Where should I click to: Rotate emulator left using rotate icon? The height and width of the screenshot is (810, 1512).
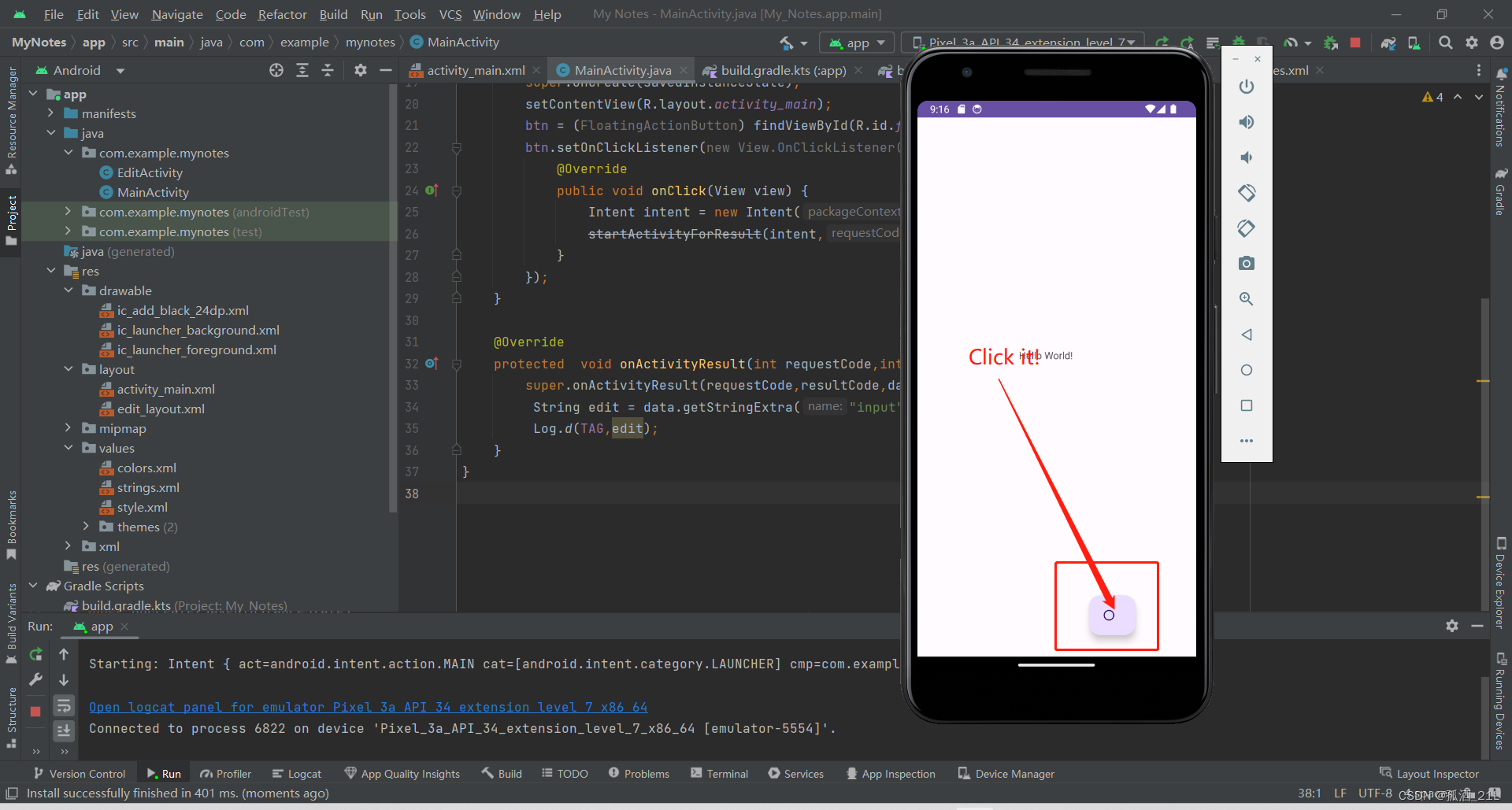tap(1247, 193)
